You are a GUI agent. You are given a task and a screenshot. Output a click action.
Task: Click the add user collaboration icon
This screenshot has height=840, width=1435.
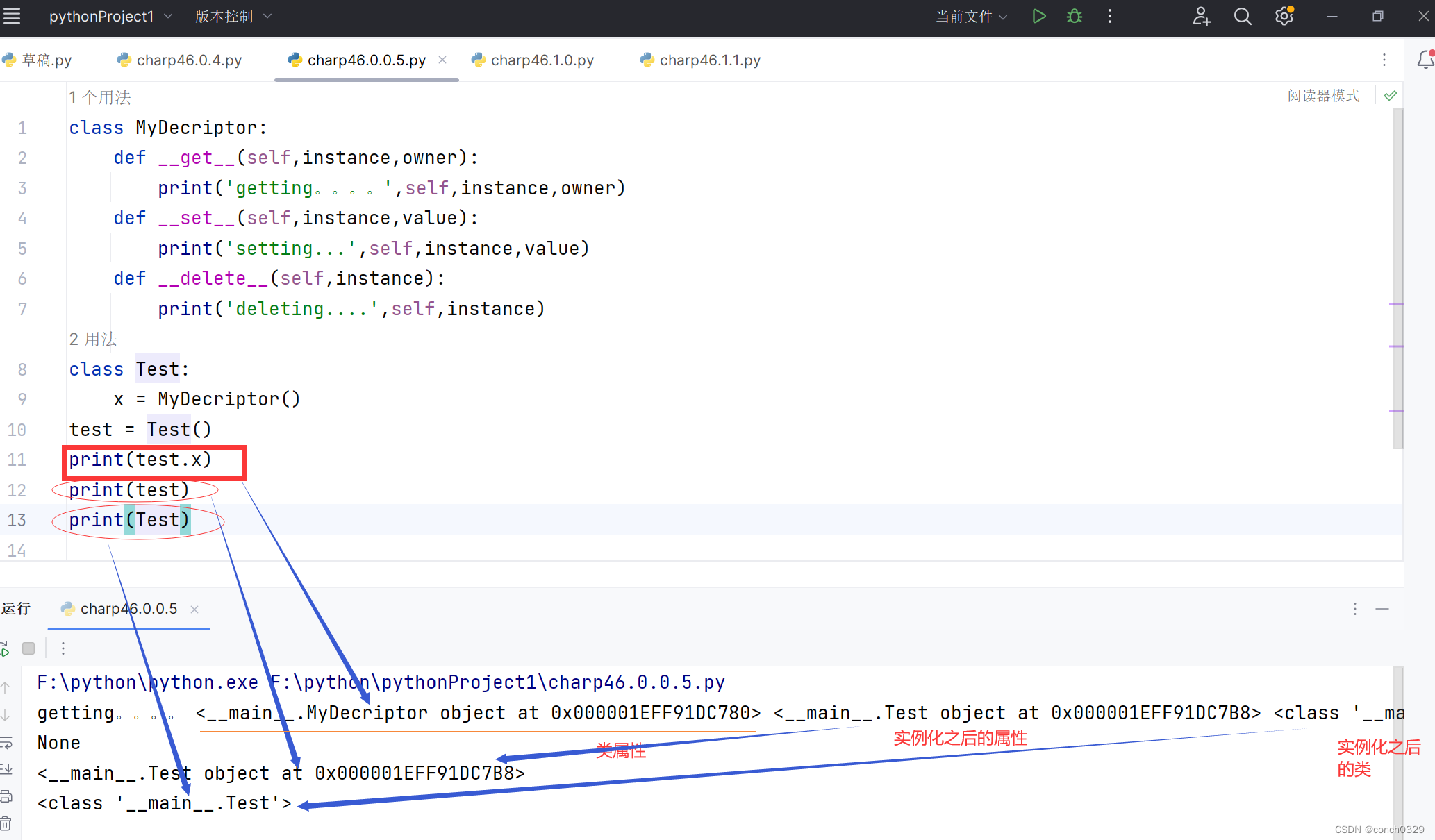click(1202, 16)
